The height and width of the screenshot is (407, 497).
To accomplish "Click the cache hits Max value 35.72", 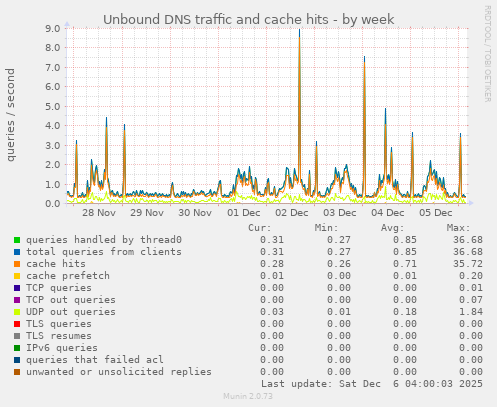I will [468, 264].
